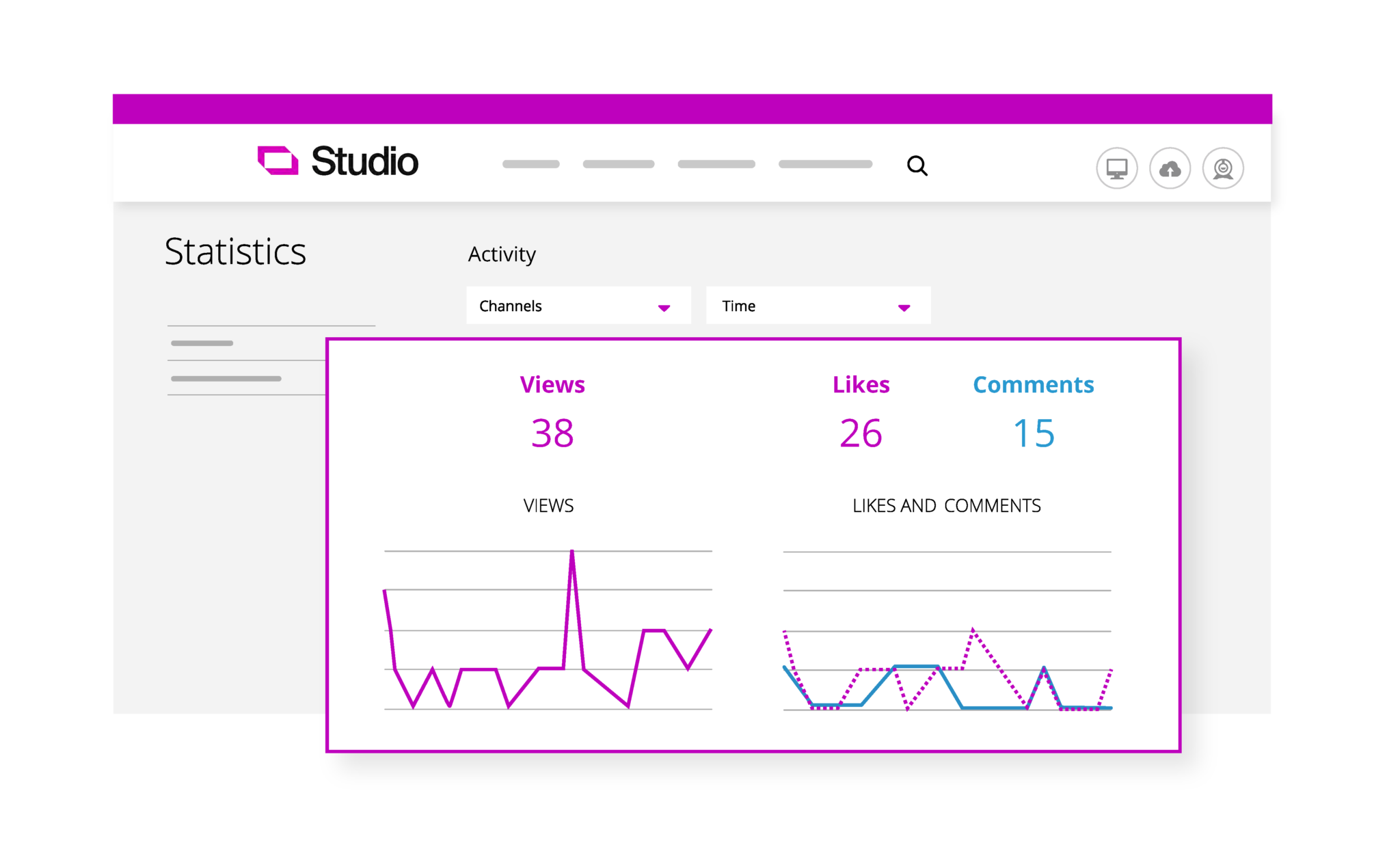Click the likes count 26

click(861, 433)
